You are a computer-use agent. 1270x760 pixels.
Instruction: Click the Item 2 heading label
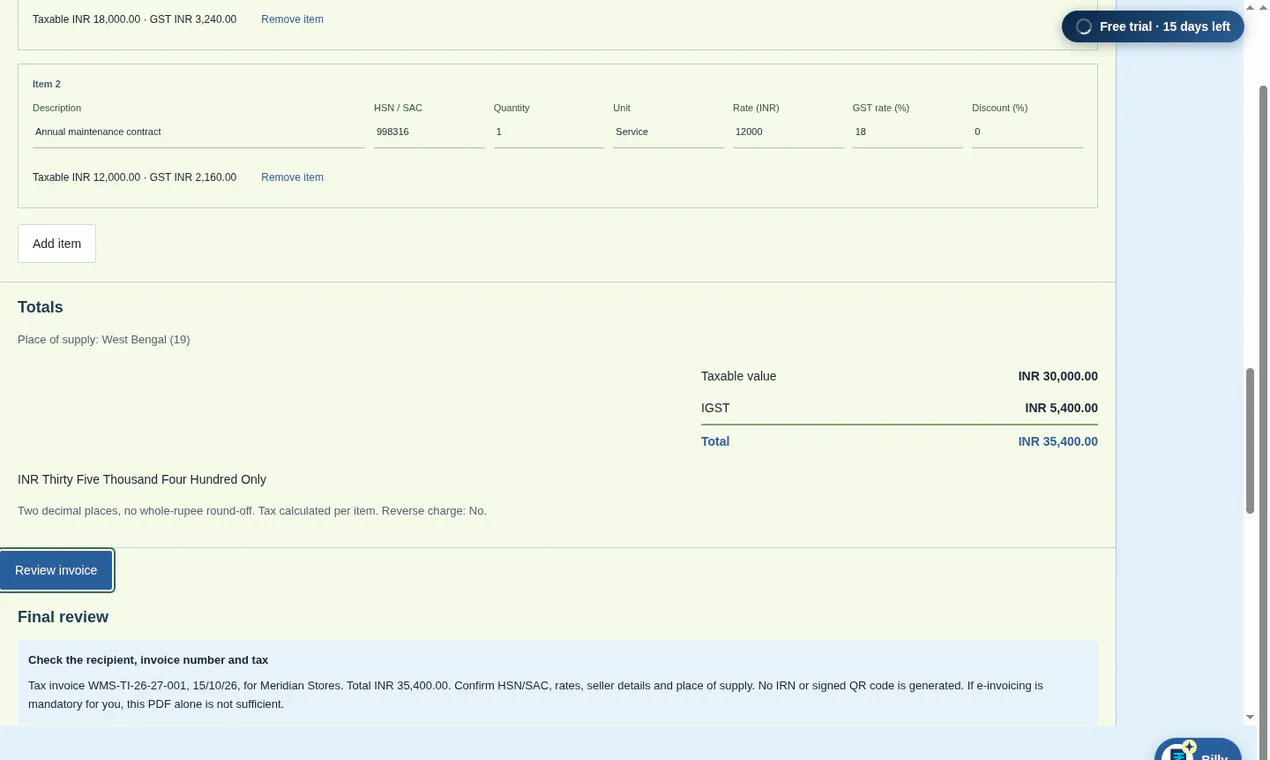click(x=47, y=84)
